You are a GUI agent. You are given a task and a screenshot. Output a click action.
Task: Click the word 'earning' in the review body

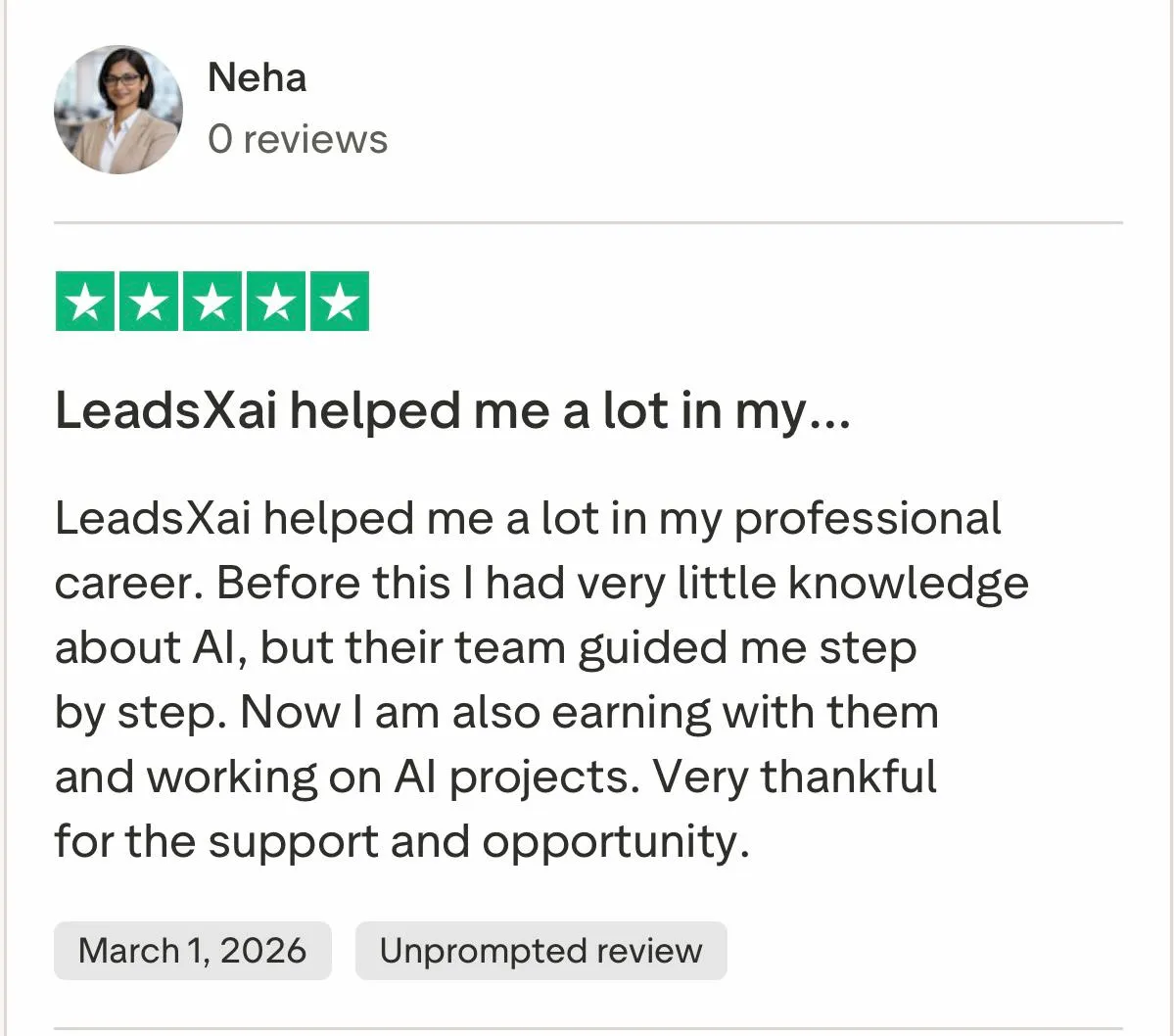click(631, 713)
